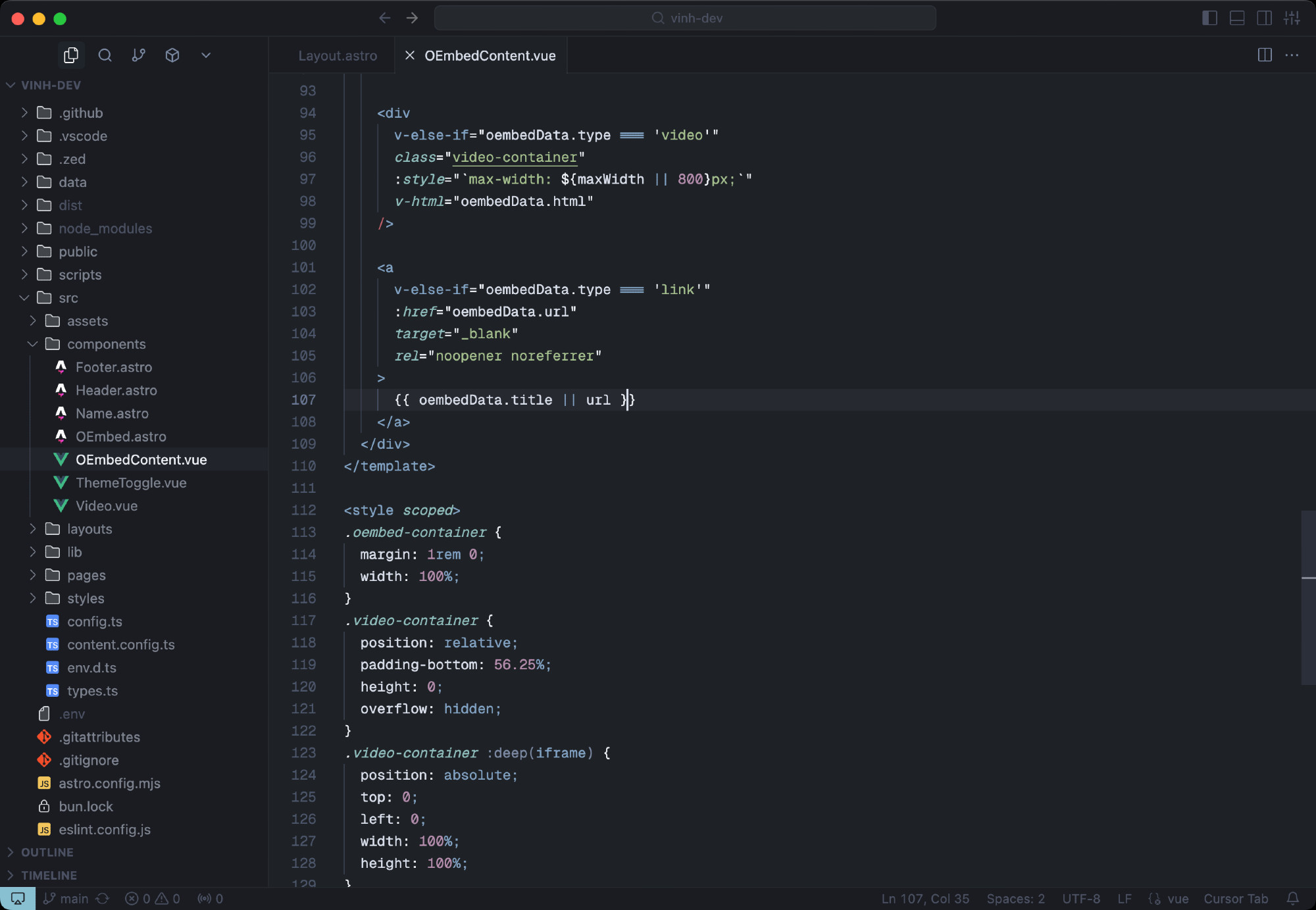Open the Explorer view icon
The height and width of the screenshot is (910, 1316).
pyautogui.click(x=71, y=55)
